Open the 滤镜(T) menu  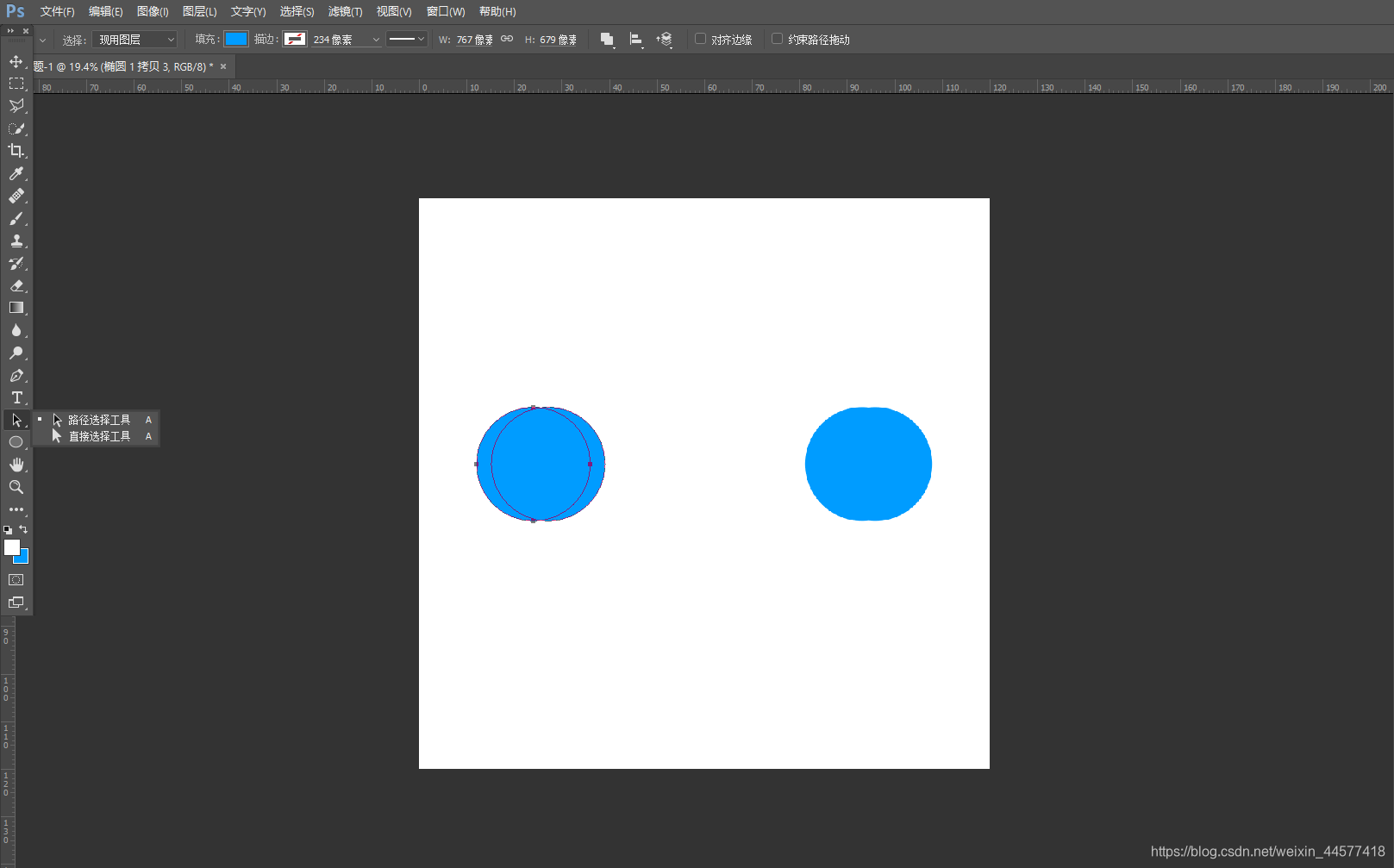click(345, 11)
